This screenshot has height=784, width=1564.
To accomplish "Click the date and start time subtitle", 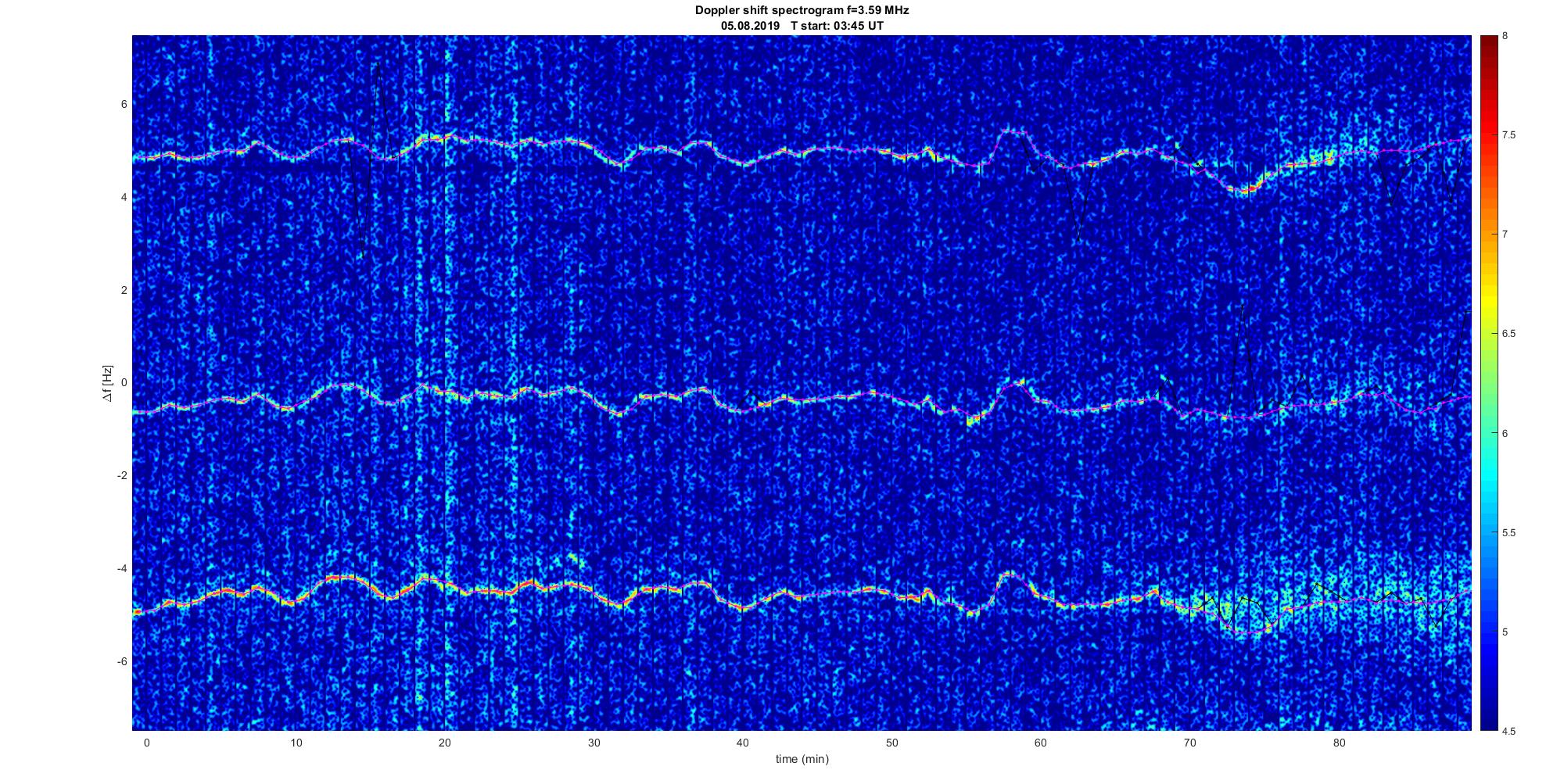I will point(802,26).
